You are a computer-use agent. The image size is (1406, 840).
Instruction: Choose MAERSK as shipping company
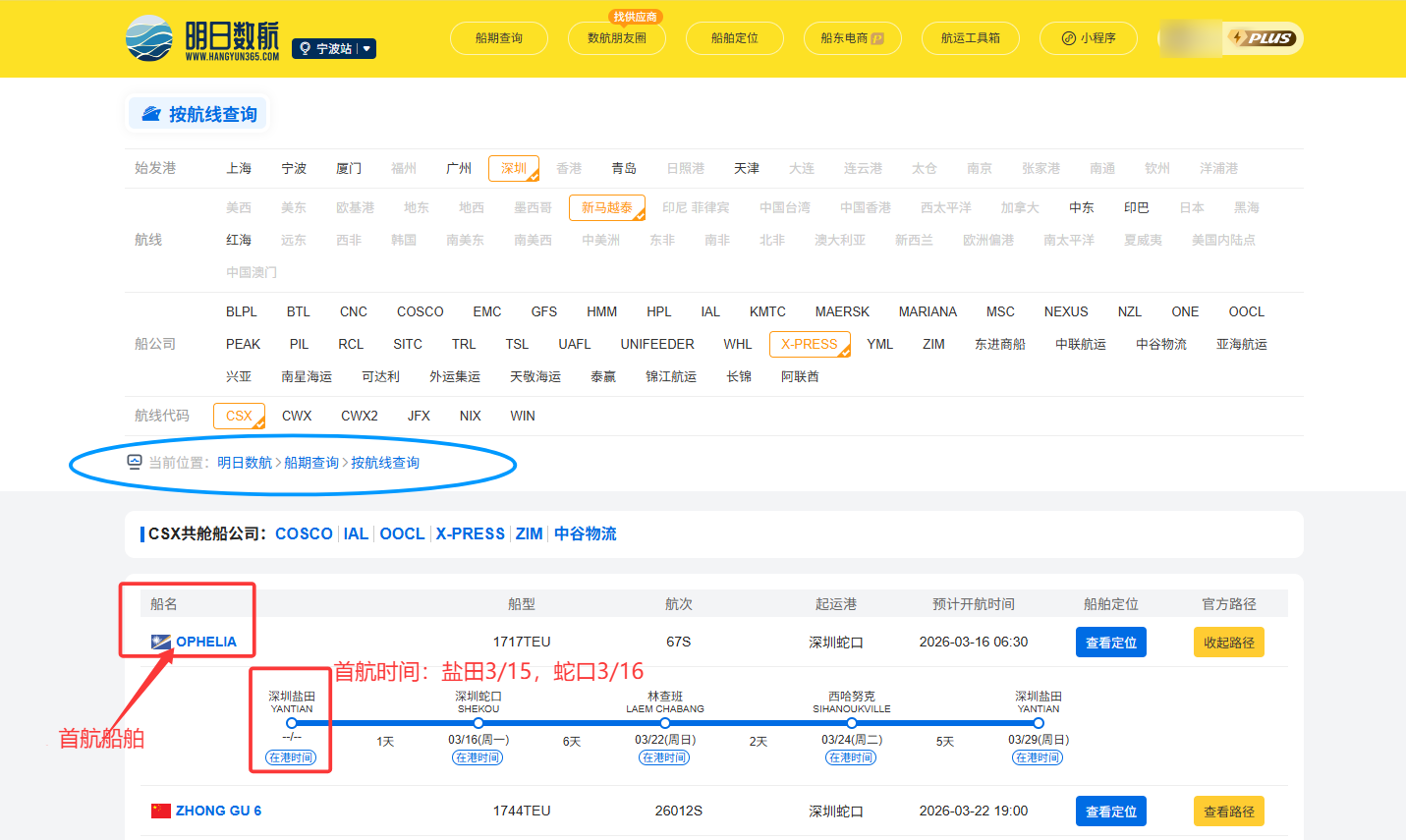pyautogui.click(x=842, y=311)
